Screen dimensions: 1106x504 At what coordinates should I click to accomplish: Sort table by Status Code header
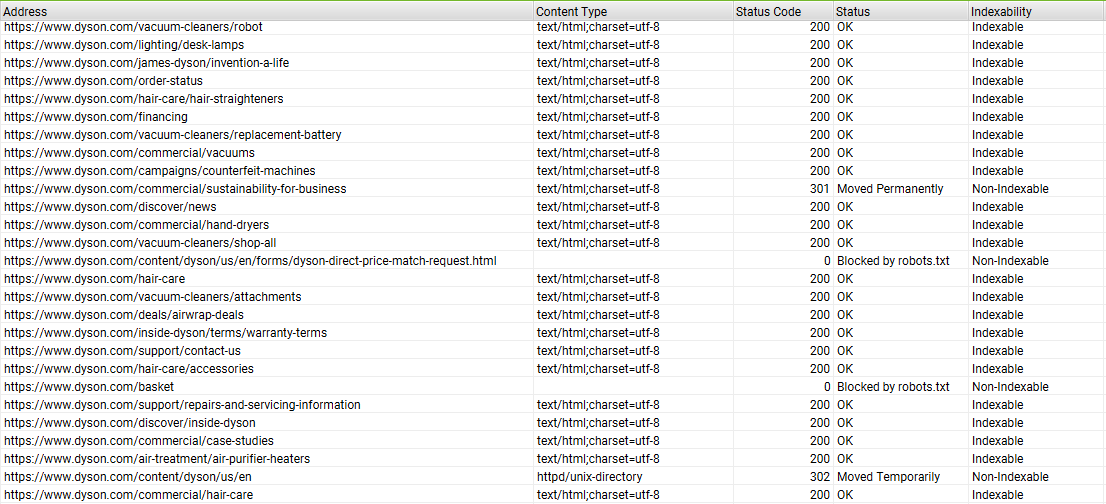point(767,12)
